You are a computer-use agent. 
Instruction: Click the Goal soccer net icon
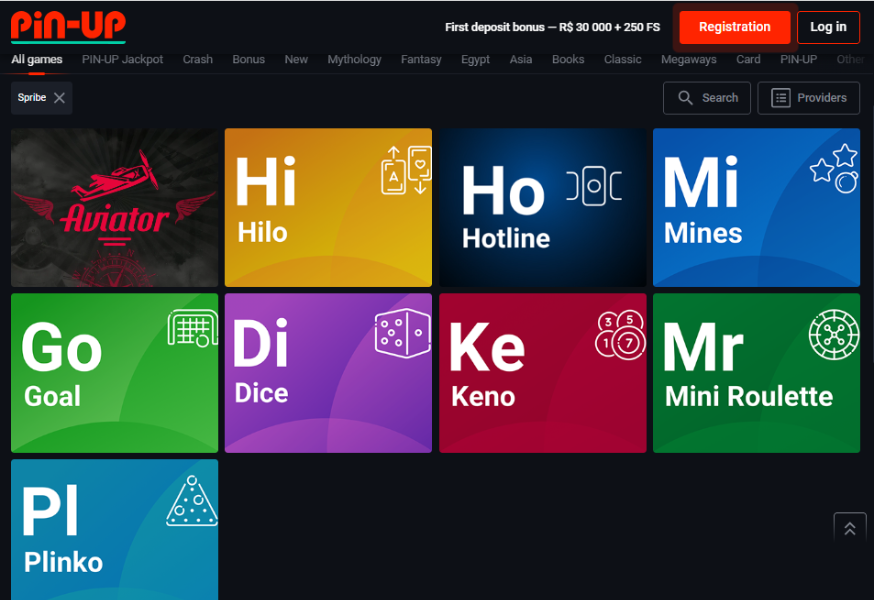pyautogui.click(x=192, y=328)
